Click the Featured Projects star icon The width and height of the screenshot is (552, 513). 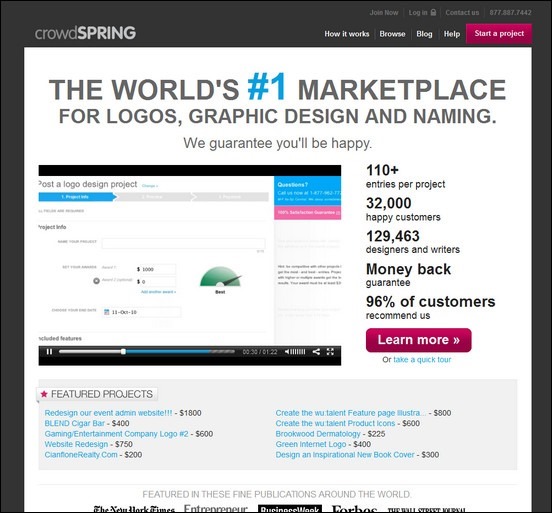pos(44,394)
